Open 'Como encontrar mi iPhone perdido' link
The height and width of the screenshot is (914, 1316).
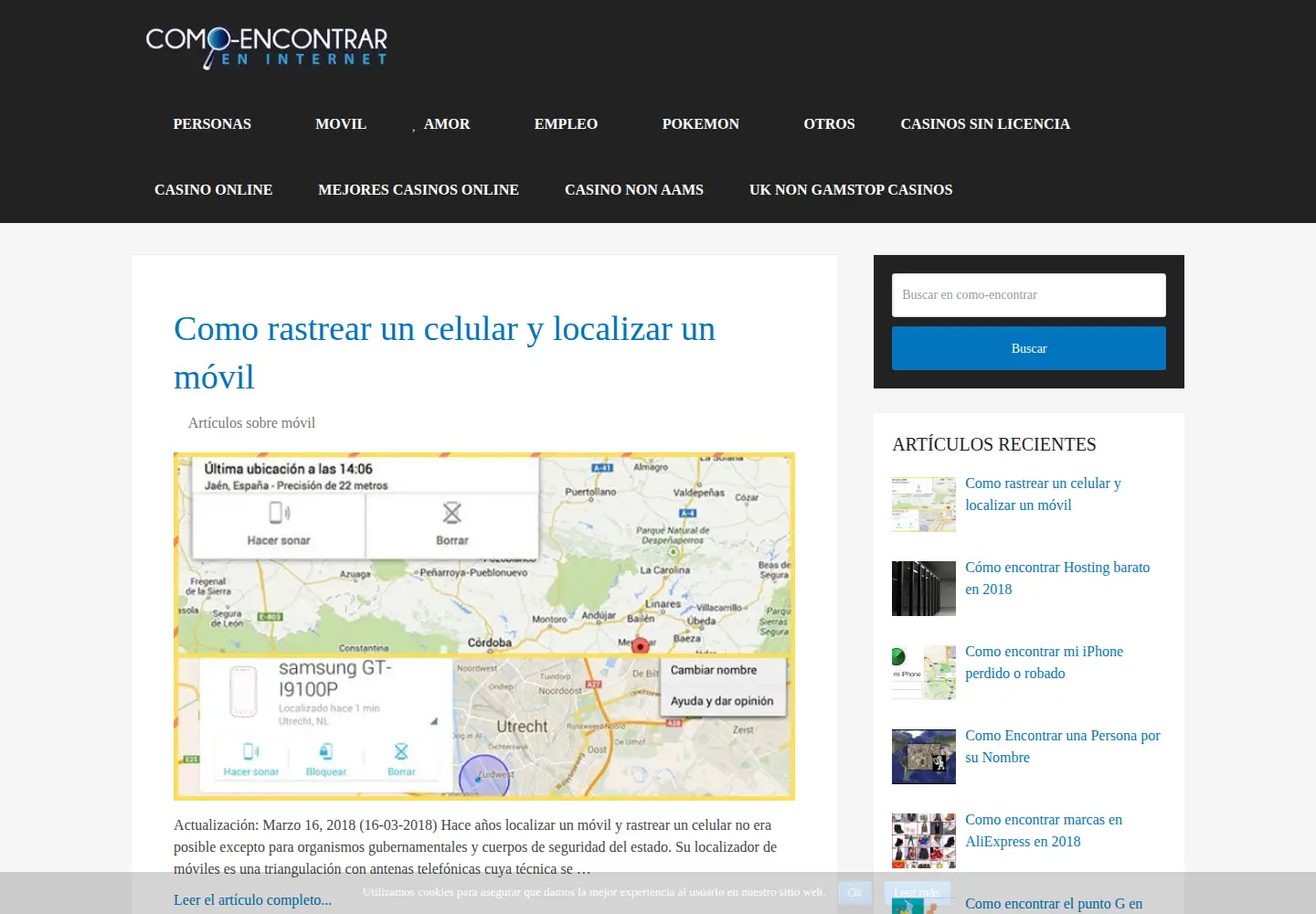[x=1044, y=663]
